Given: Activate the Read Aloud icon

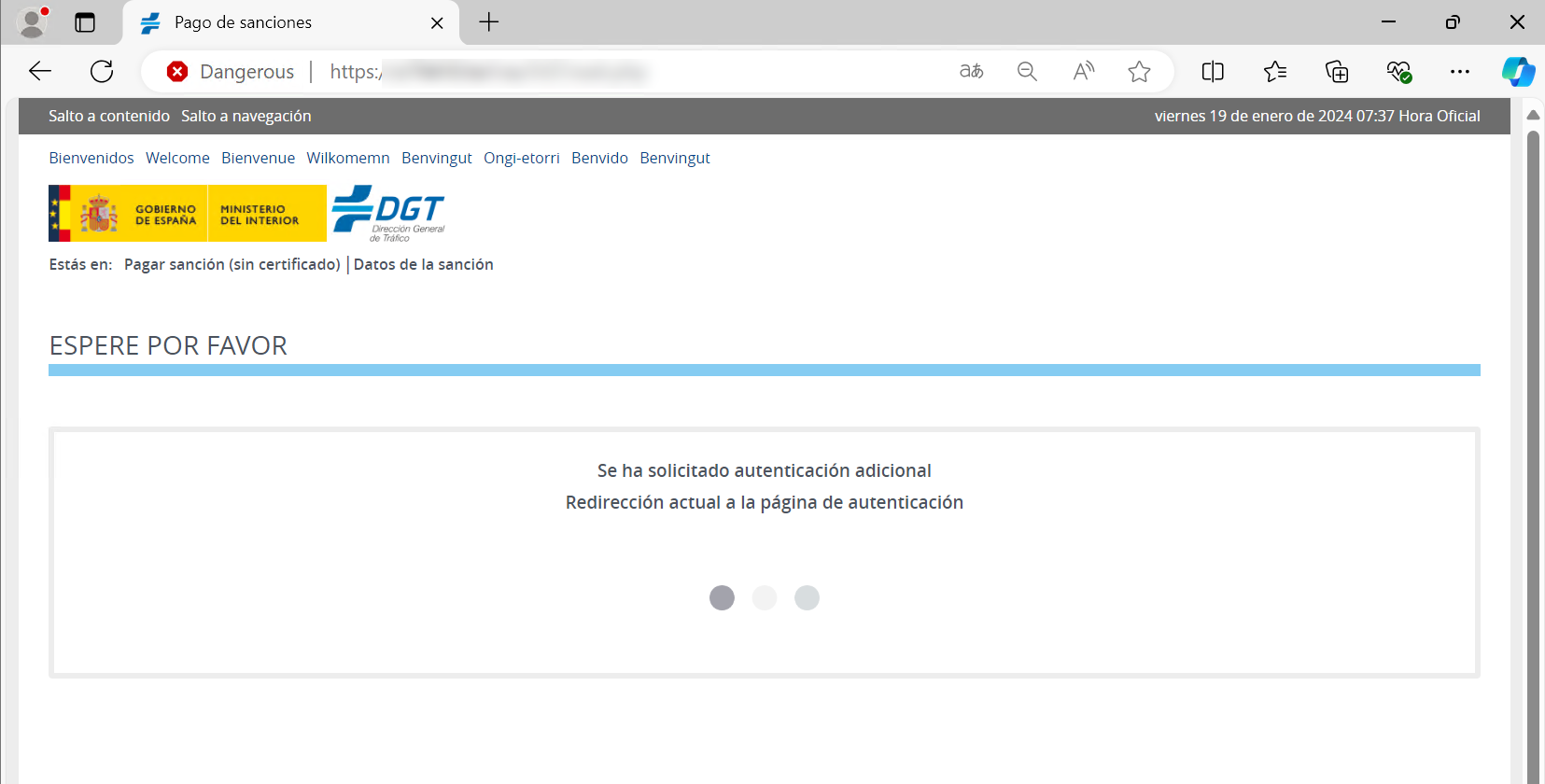Looking at the screenshot, I should pos(1083,72).
